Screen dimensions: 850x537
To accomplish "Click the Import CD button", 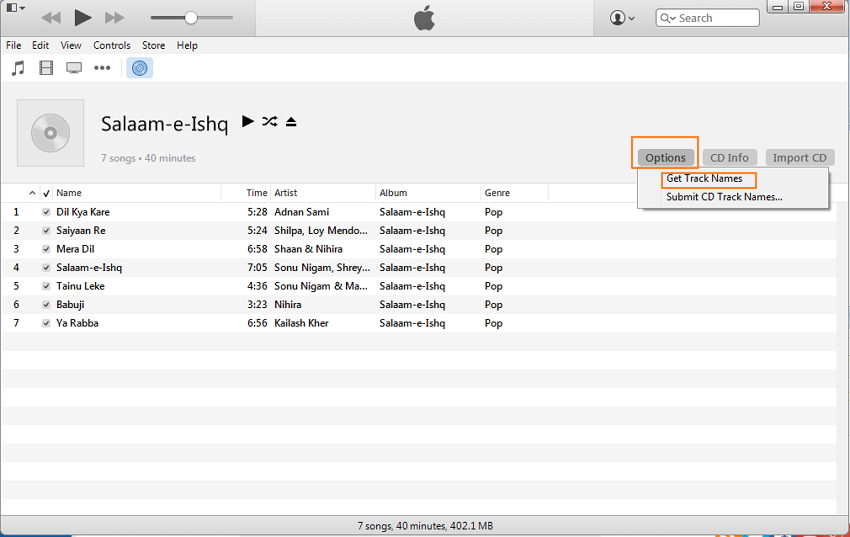I will (x=799, y=158).
